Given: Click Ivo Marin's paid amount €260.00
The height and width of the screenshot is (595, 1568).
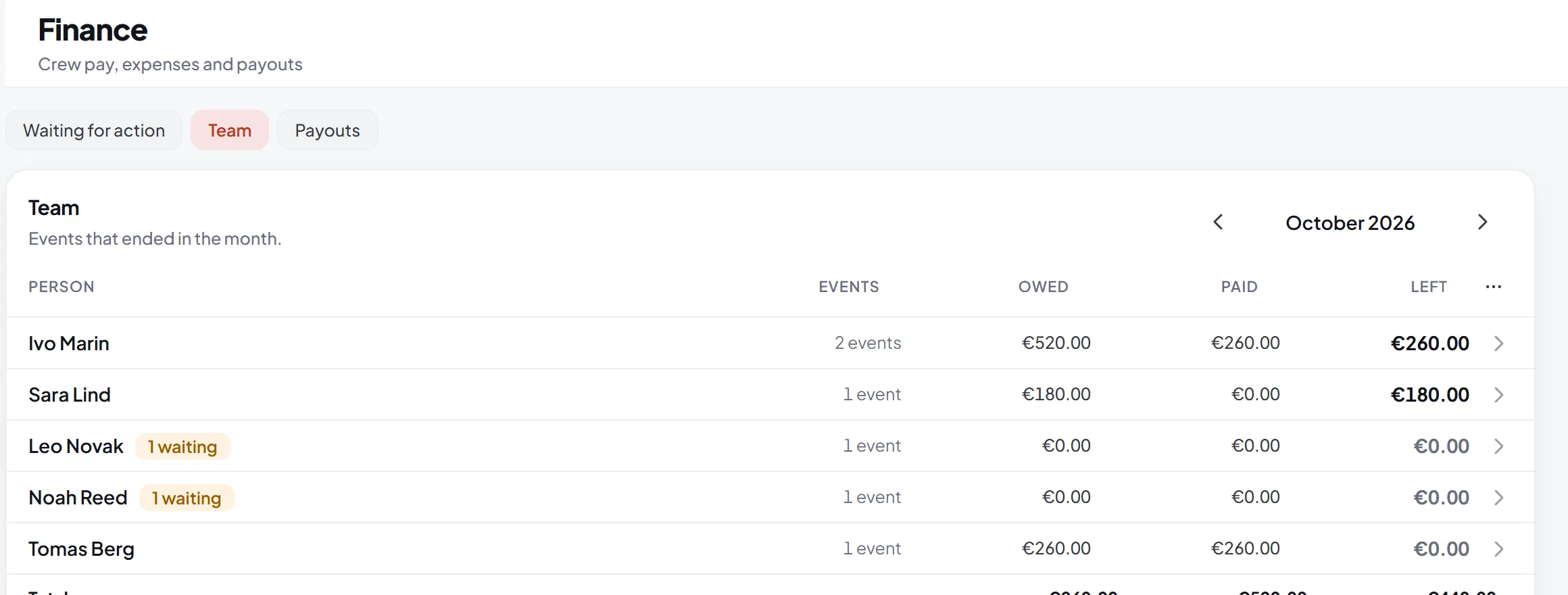Looking at the screenshot, I should [1246, 343].
